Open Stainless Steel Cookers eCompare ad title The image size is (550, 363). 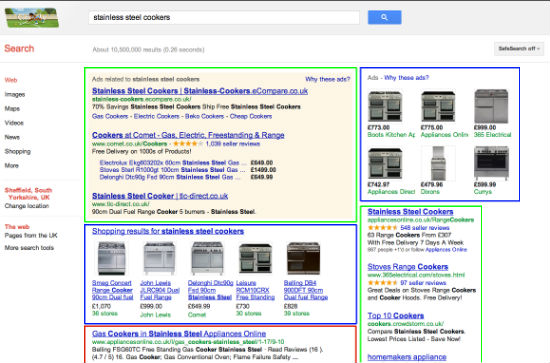click(x=200, y=91)
